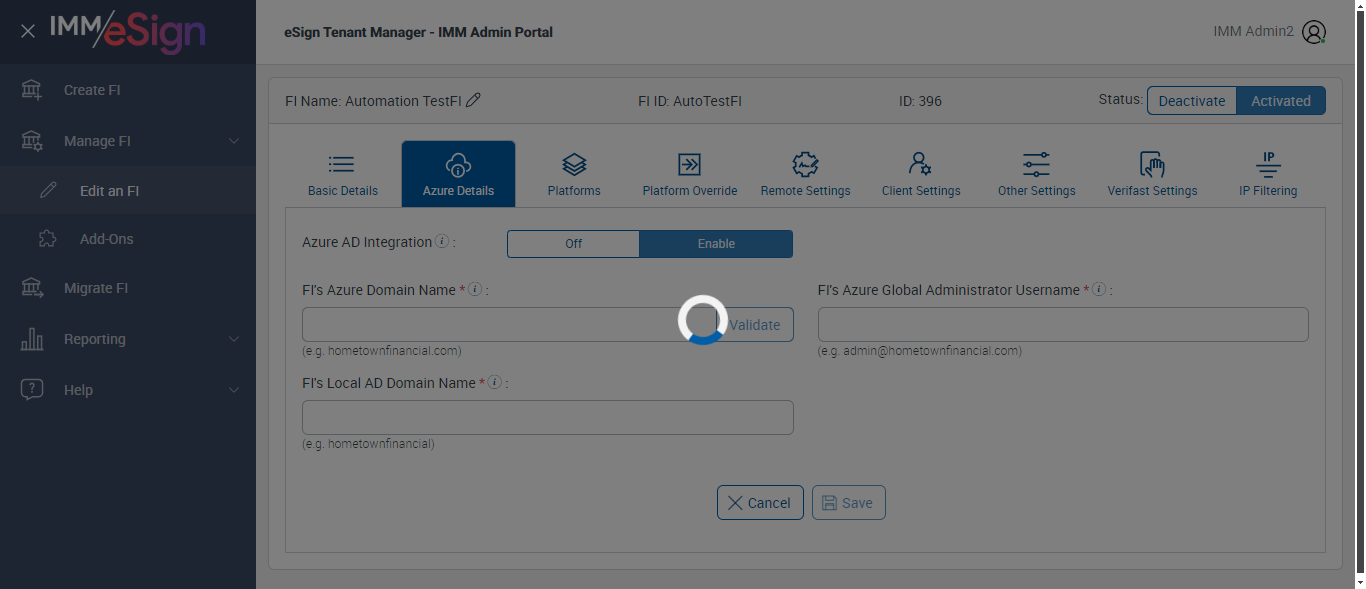
Task: Click the 'ID: 396' text
Action: tap(920, 101)
